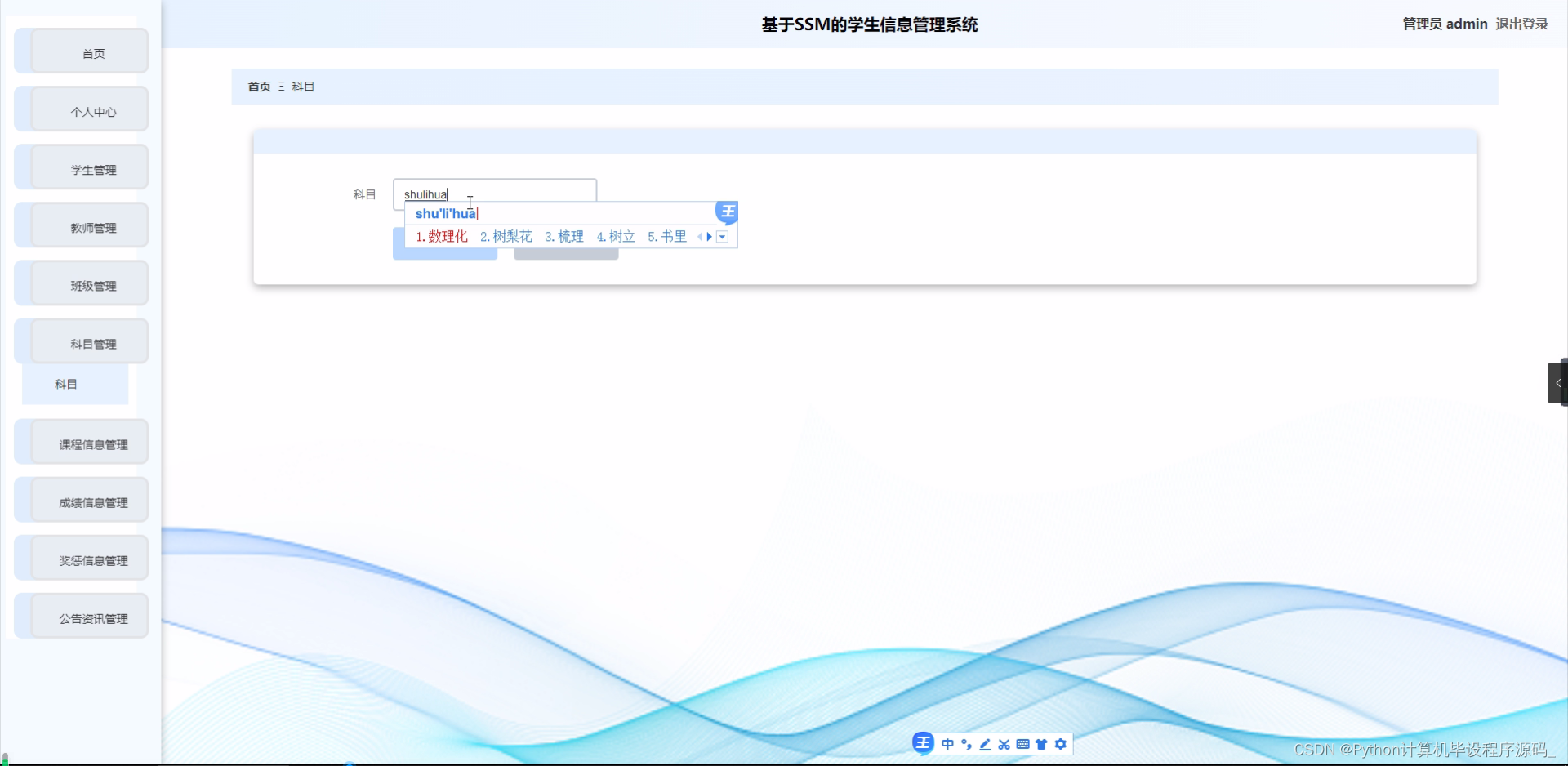Open the 学生管理 sidebar menu
Viewport: 1568px width, 766px height.
point(92,168)
